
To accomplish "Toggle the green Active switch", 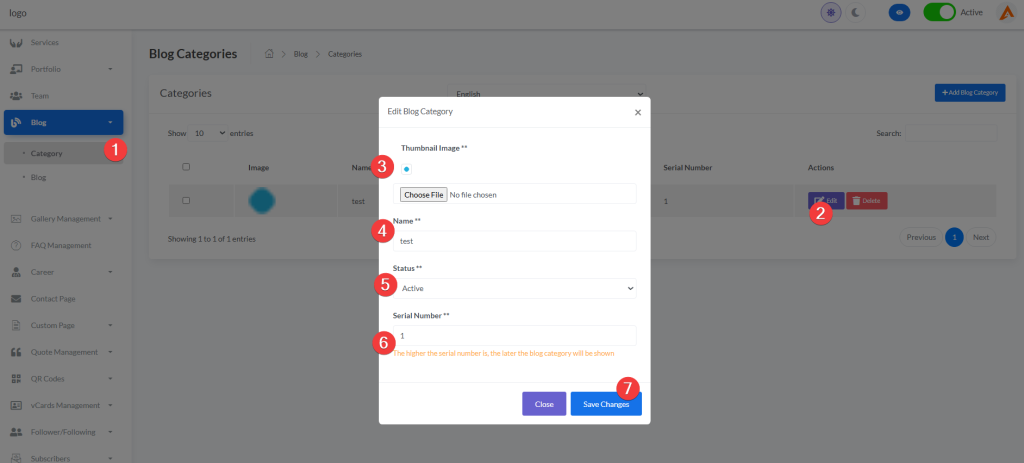I will (938, 12).
